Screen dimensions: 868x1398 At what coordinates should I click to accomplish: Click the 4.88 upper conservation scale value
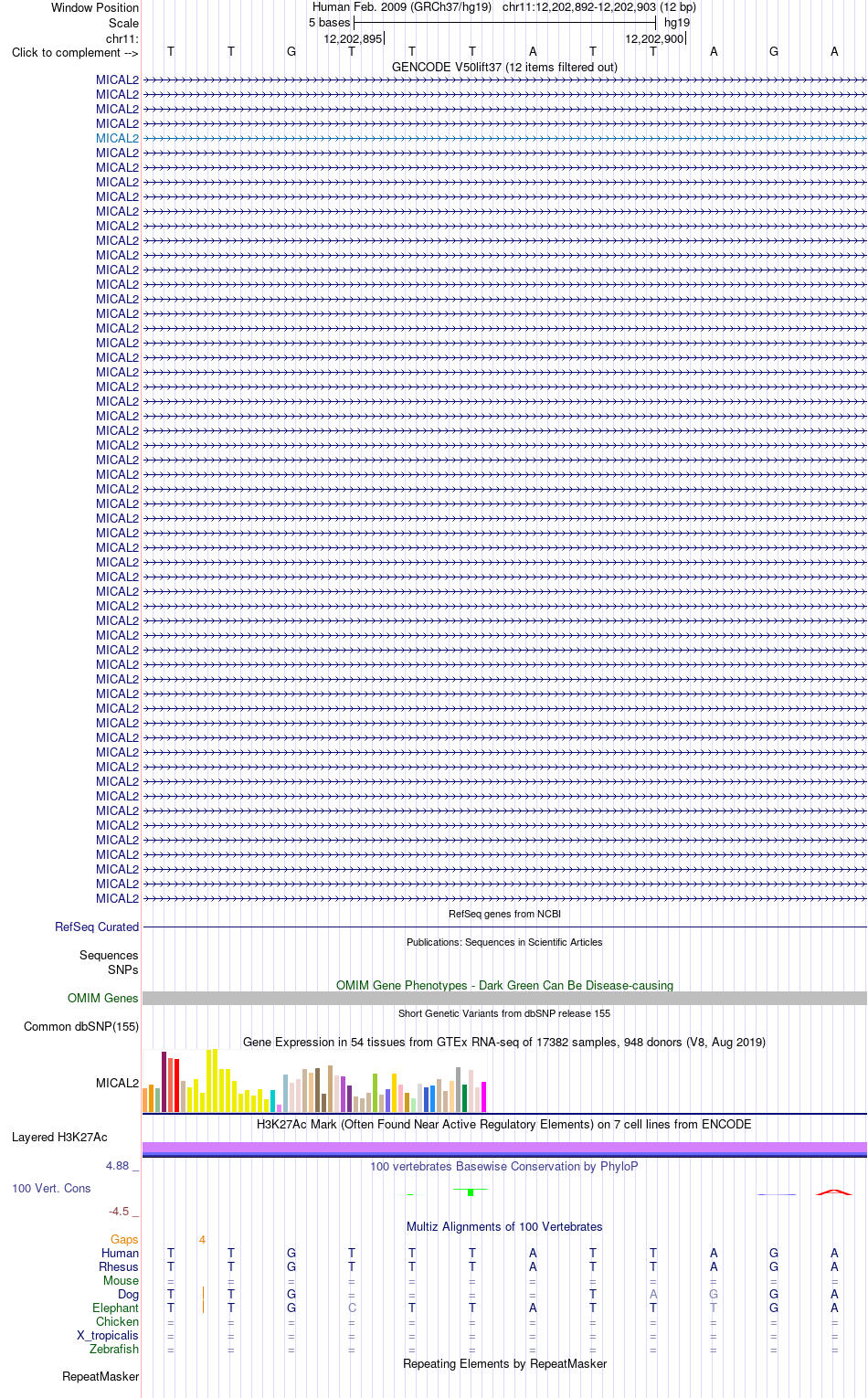(x=118, y=1165)
